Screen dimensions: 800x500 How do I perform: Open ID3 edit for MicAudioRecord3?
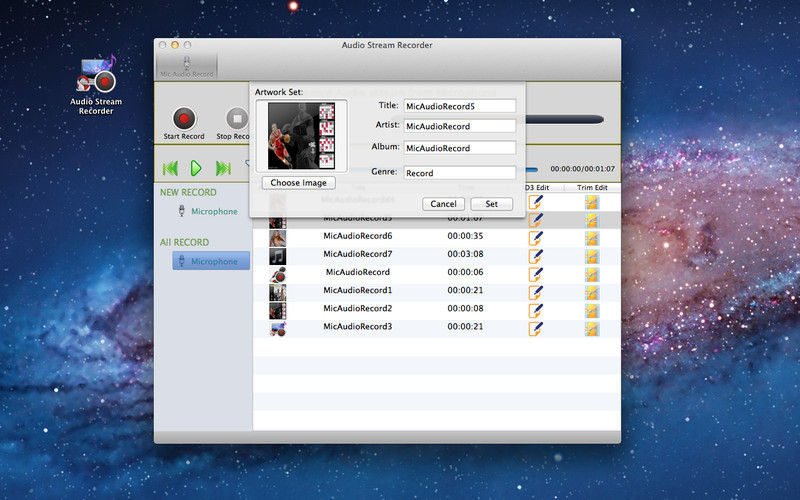click(x=535, y=329)
